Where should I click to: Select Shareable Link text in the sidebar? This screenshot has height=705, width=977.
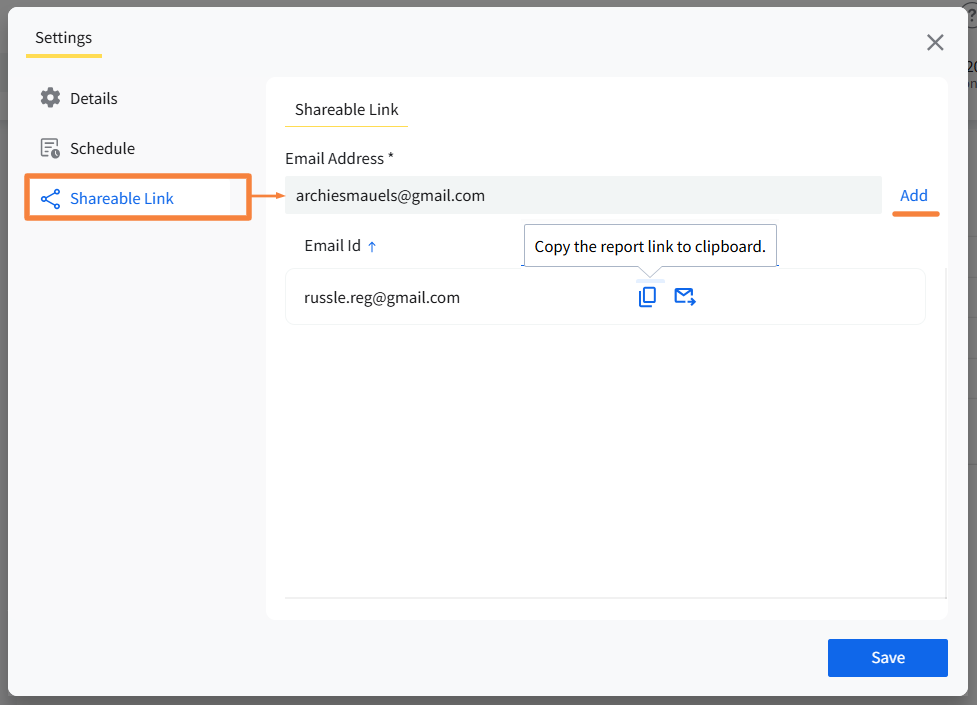coord(122,198)
